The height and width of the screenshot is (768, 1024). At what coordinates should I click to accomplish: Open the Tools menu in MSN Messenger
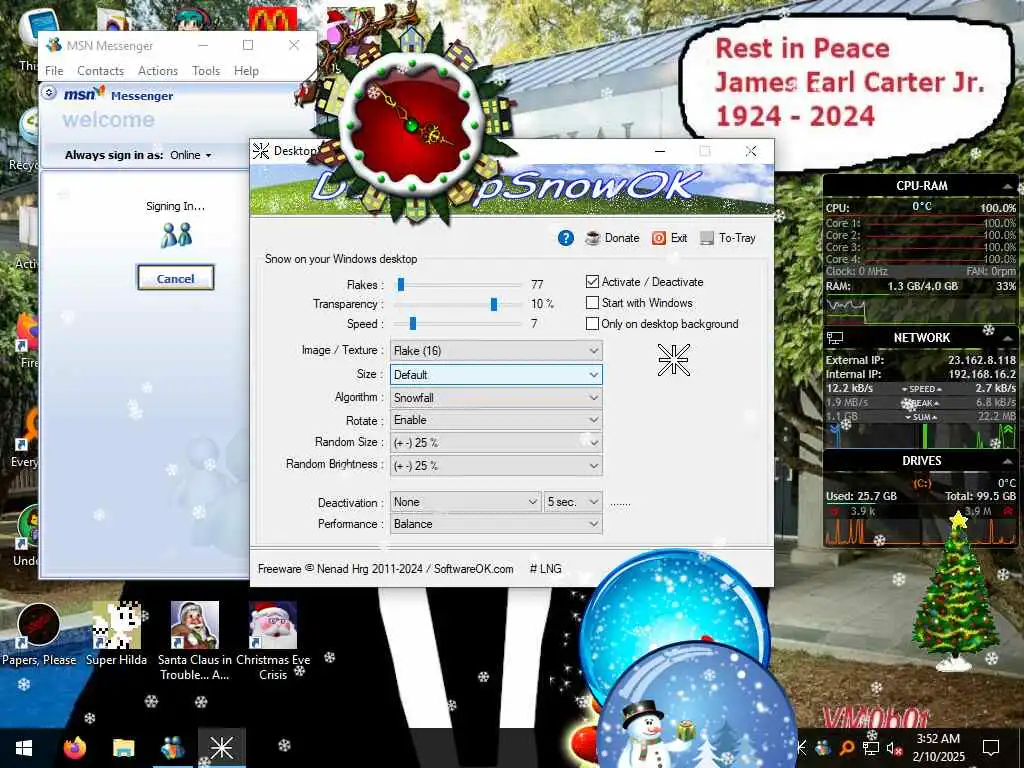coord(206,71)
